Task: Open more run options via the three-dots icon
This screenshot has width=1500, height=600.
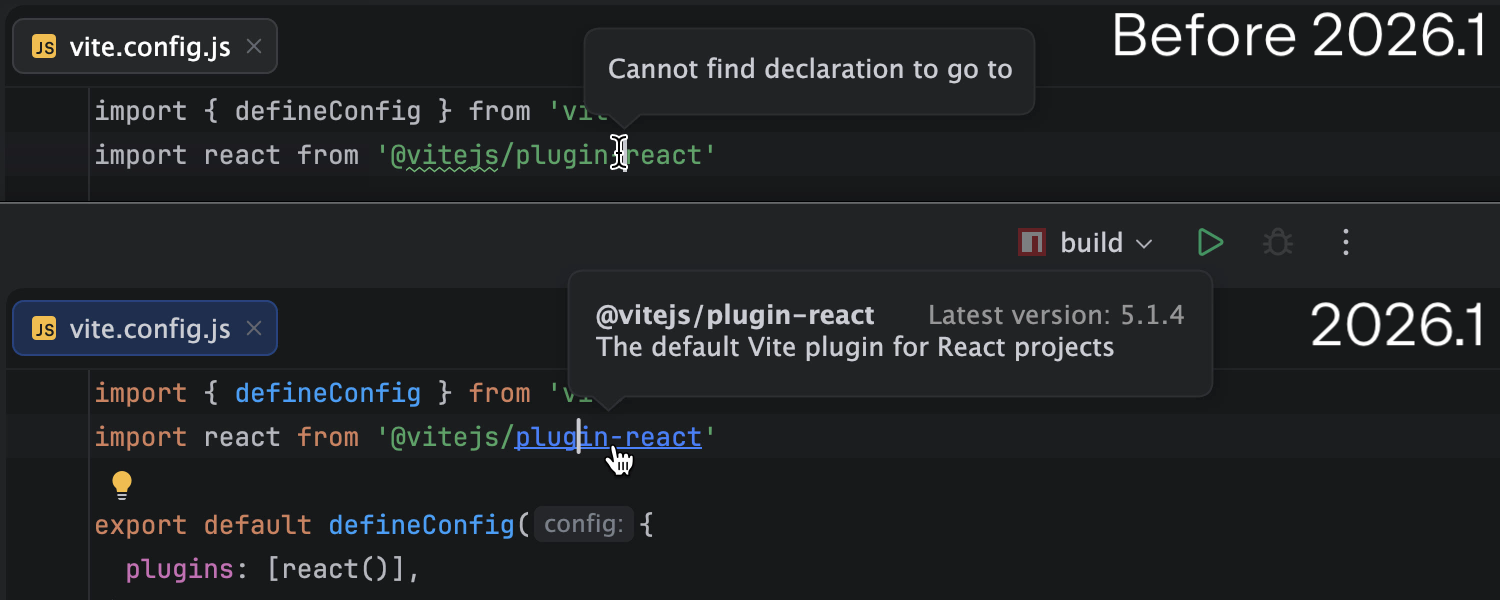Action: (1345, 242)
